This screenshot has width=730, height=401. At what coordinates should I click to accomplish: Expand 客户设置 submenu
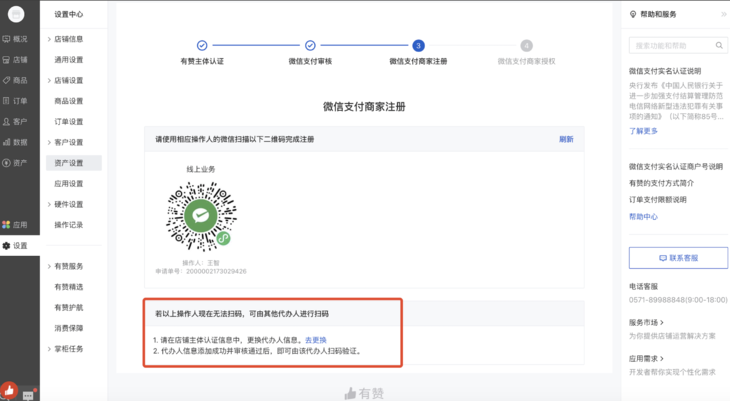68,142
